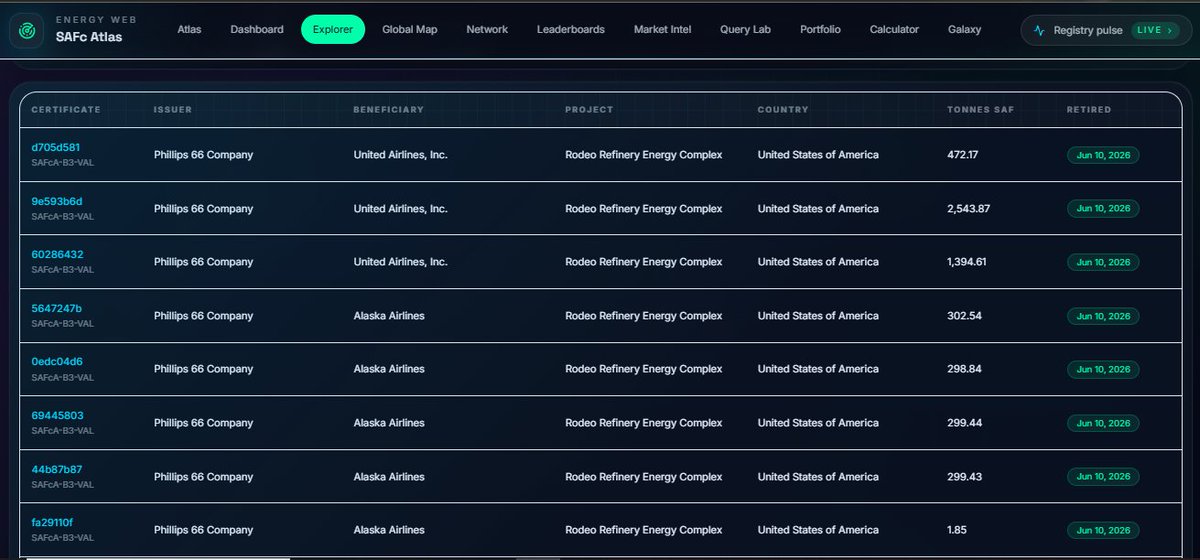The image size is (1200, 560).
Task: Click the PROJECT column header
Action: coord(589,109)
